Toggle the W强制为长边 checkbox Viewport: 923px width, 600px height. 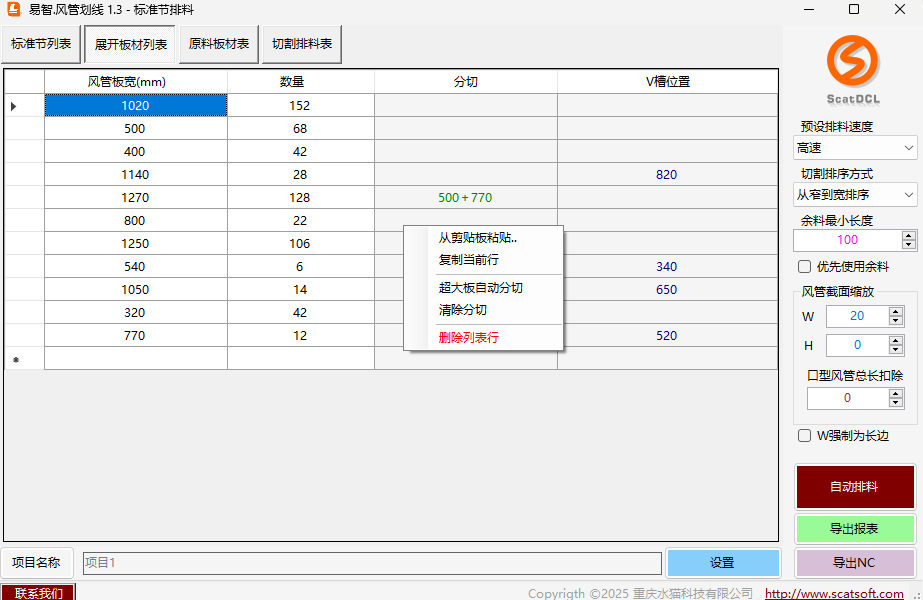[x=804, y=436]
